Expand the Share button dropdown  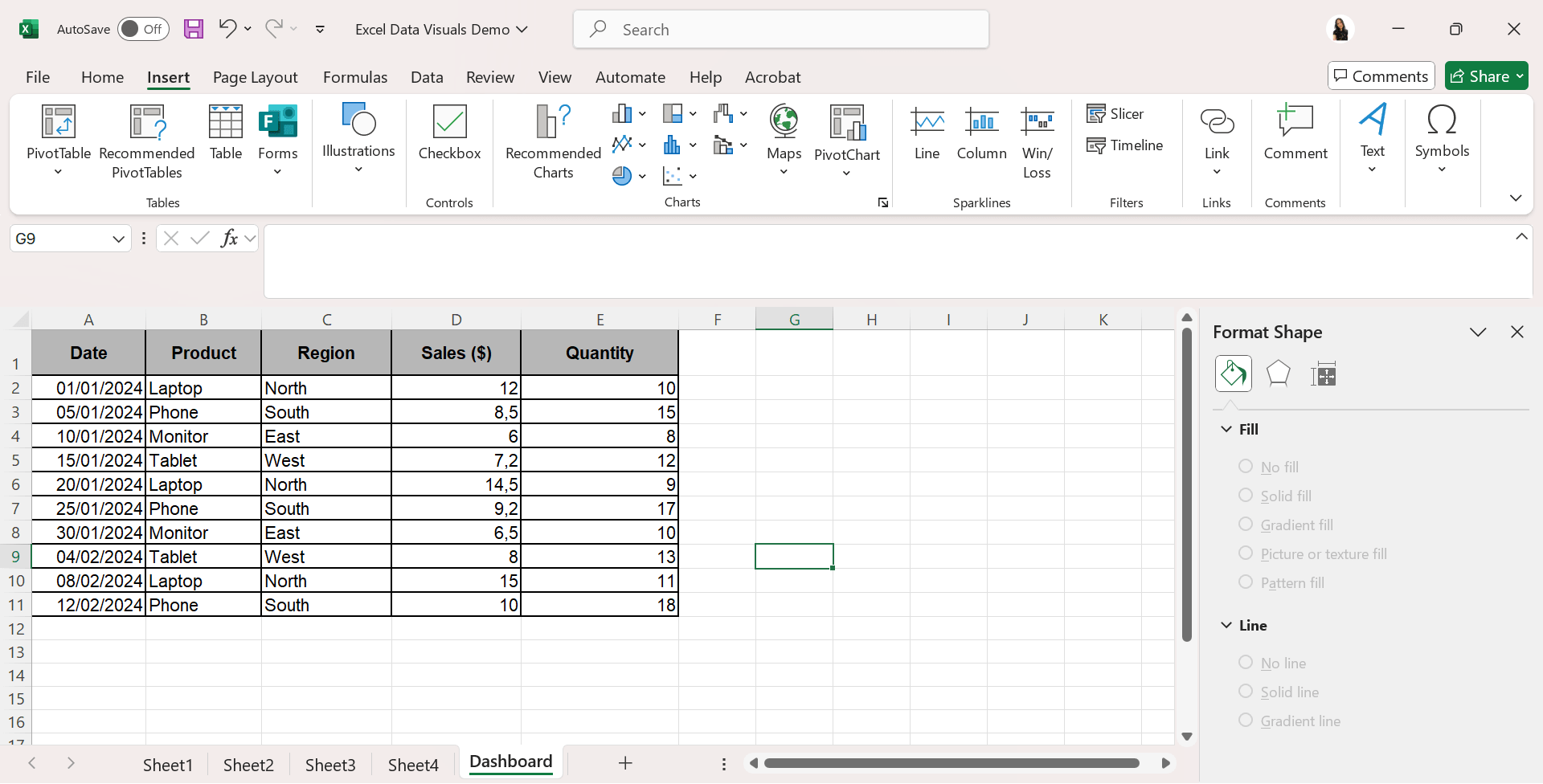pyautogui.click(x=1520, y=76)
